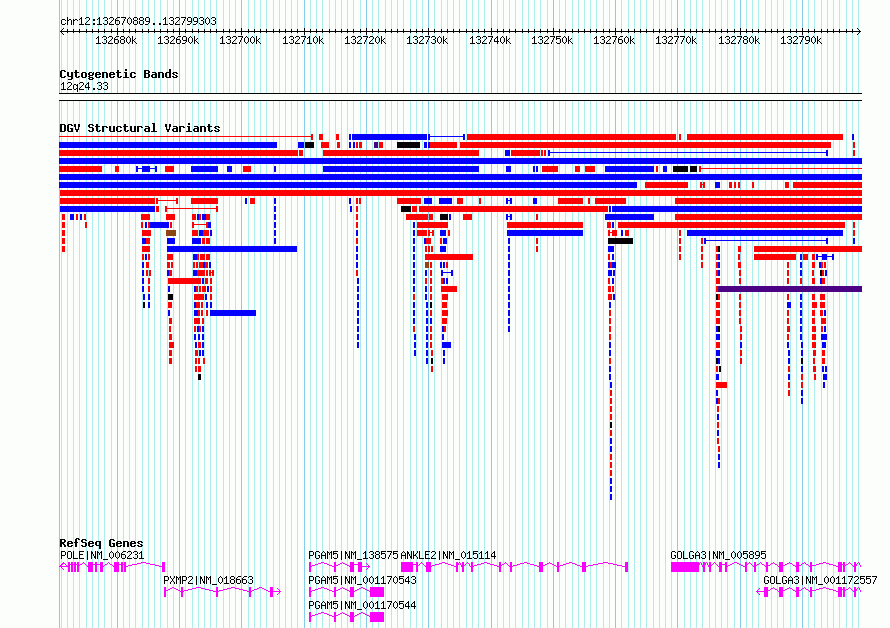Click the dark purple structural variant bar

coord(790,289)
